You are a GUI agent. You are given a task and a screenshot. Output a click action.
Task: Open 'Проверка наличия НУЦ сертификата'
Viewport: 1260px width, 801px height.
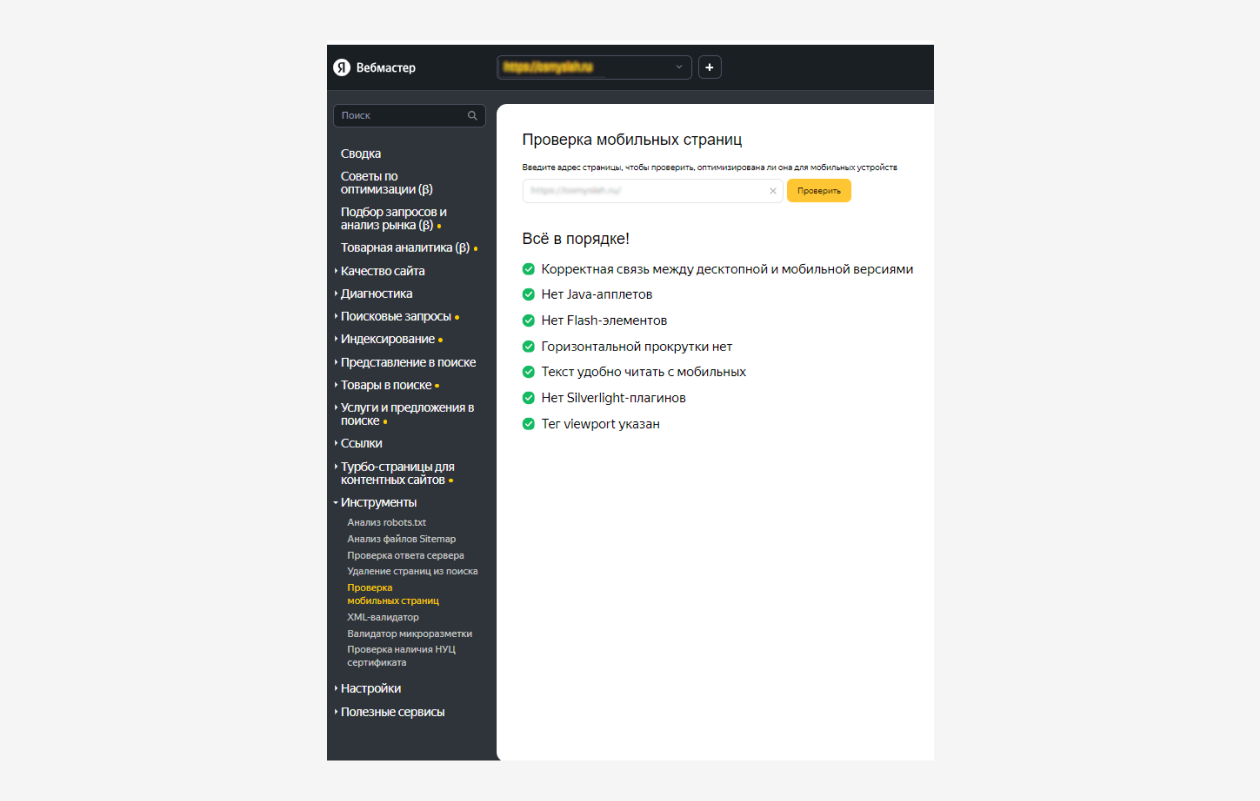tap(402, 656)
